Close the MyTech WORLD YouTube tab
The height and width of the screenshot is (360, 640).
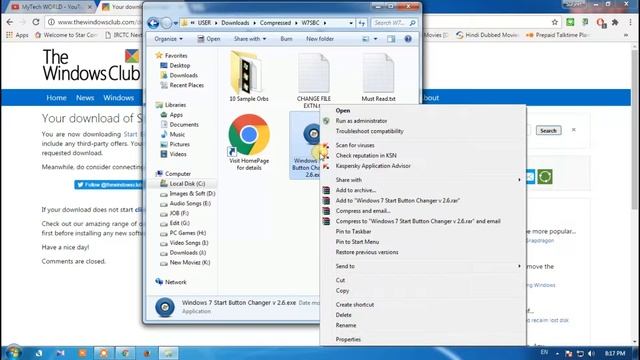click(x=90, y=7)
